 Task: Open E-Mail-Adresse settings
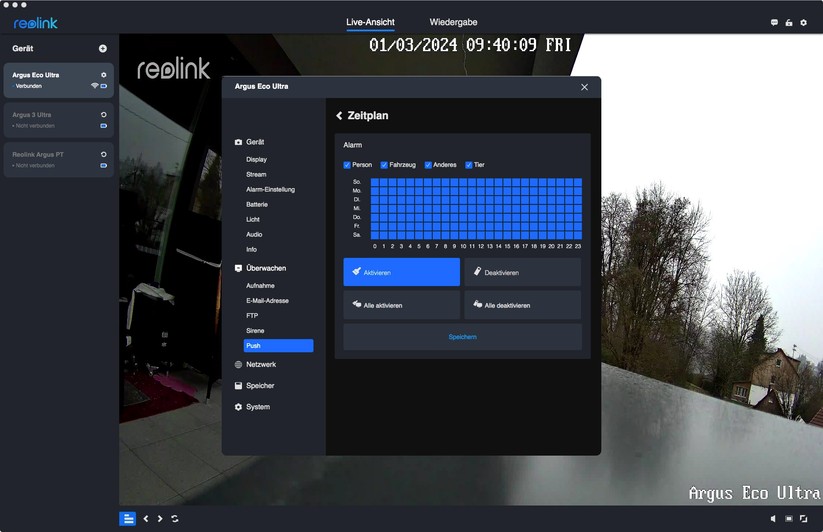click(267, 301)
